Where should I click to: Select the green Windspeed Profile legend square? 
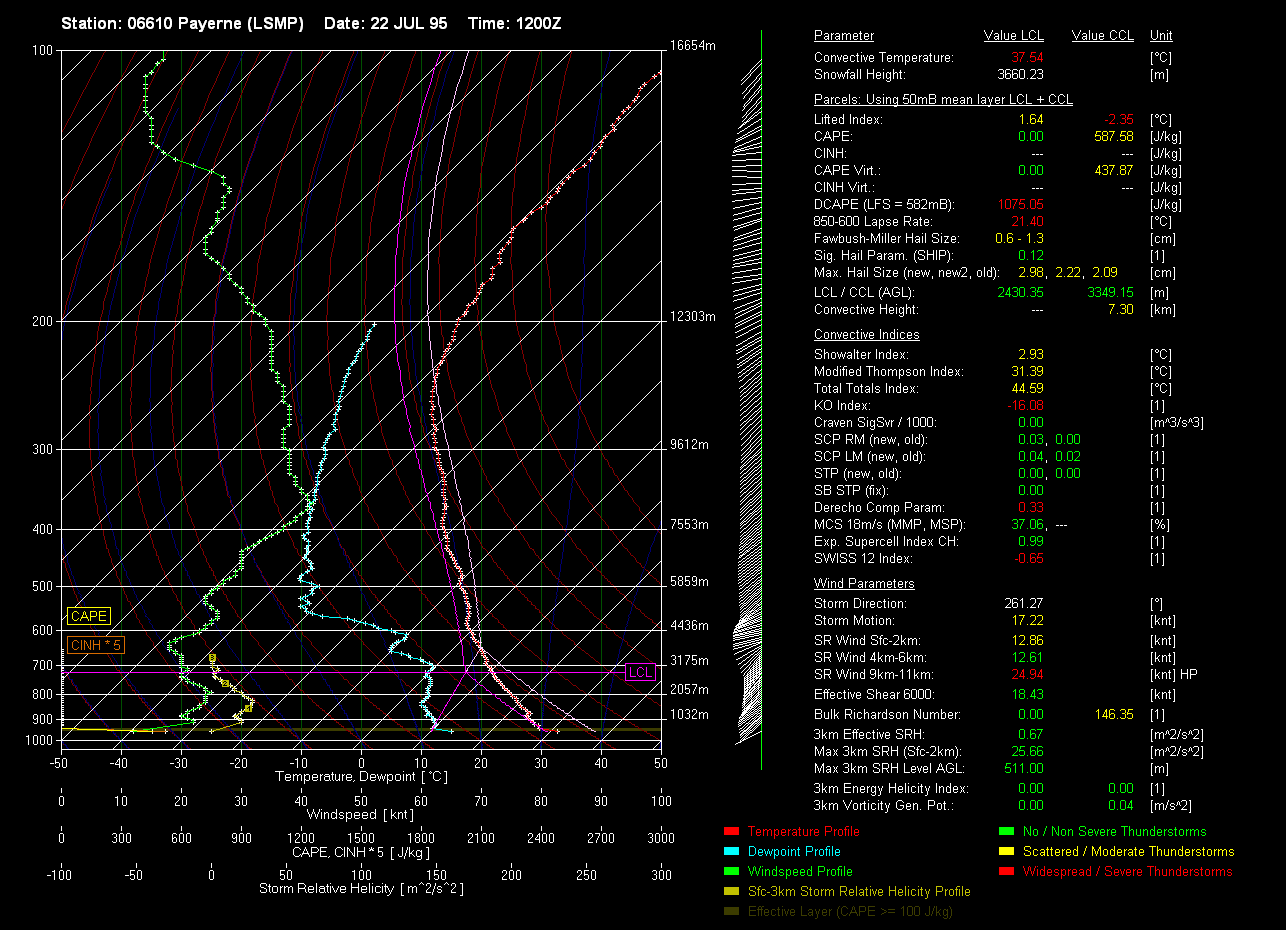tap(729, 871)
